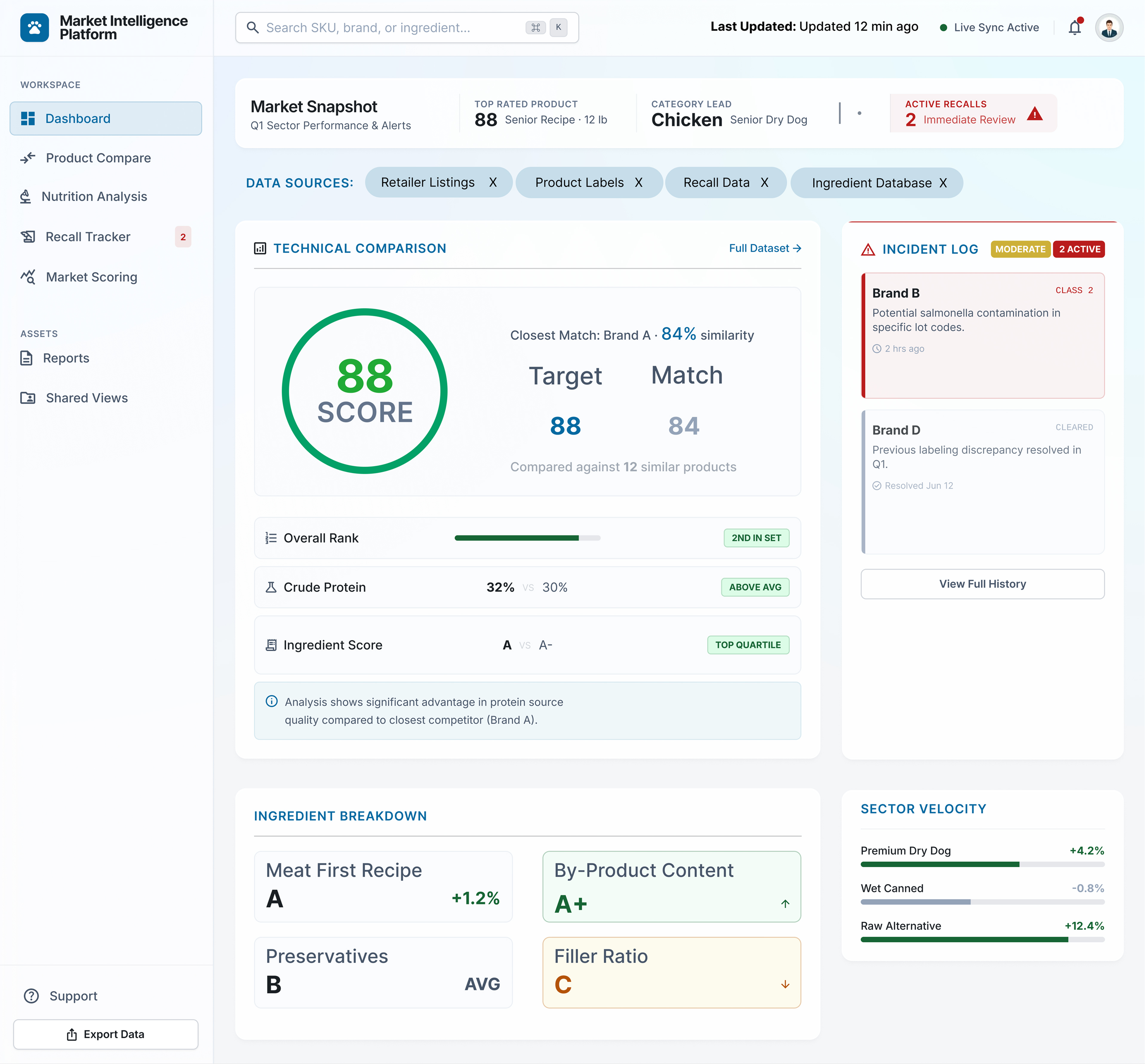1145x1064 pixels.
Task: Click the MODERATE severity badge
Action: click(1020, 249)
